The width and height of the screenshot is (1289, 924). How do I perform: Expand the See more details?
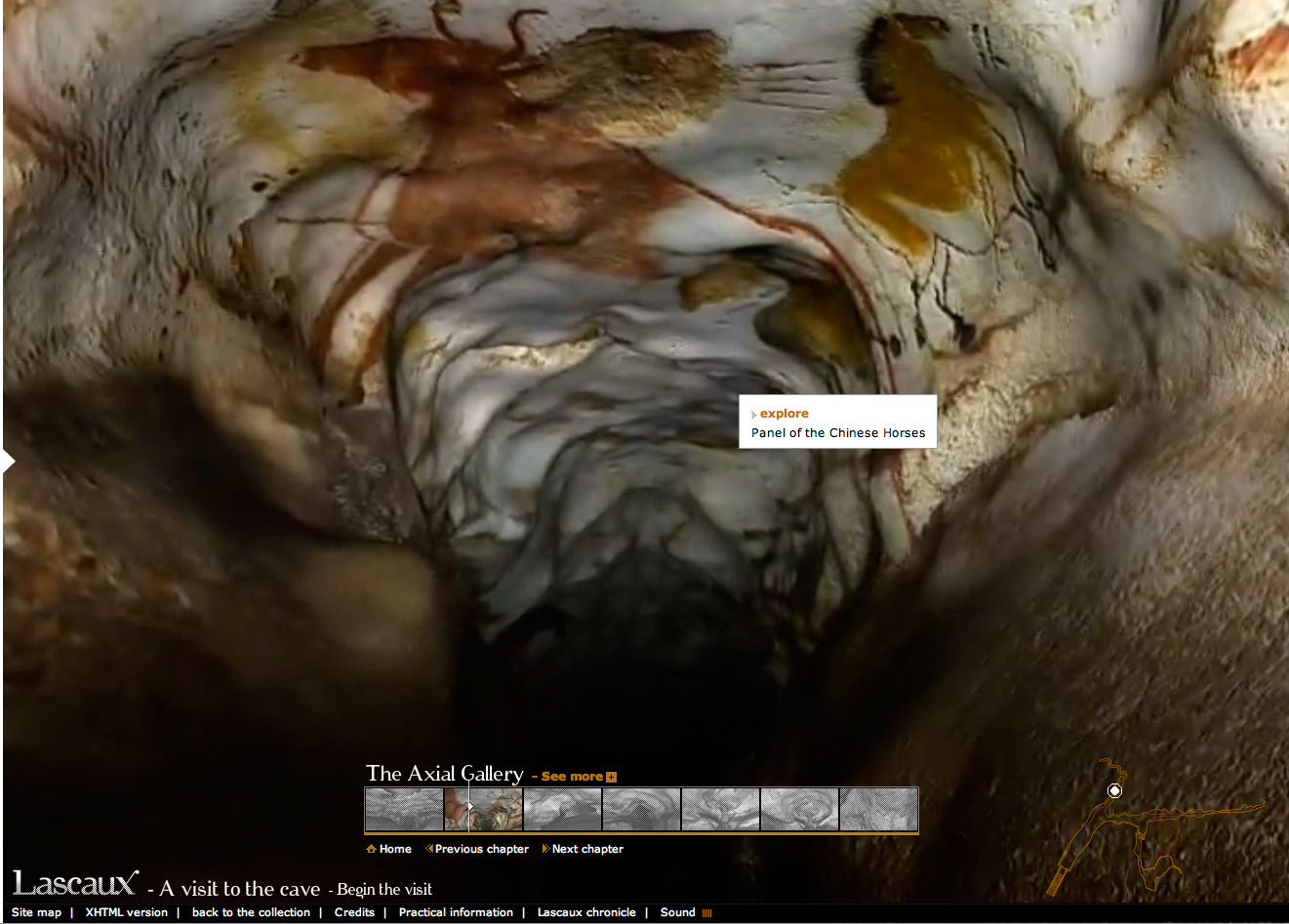(572, 777)
